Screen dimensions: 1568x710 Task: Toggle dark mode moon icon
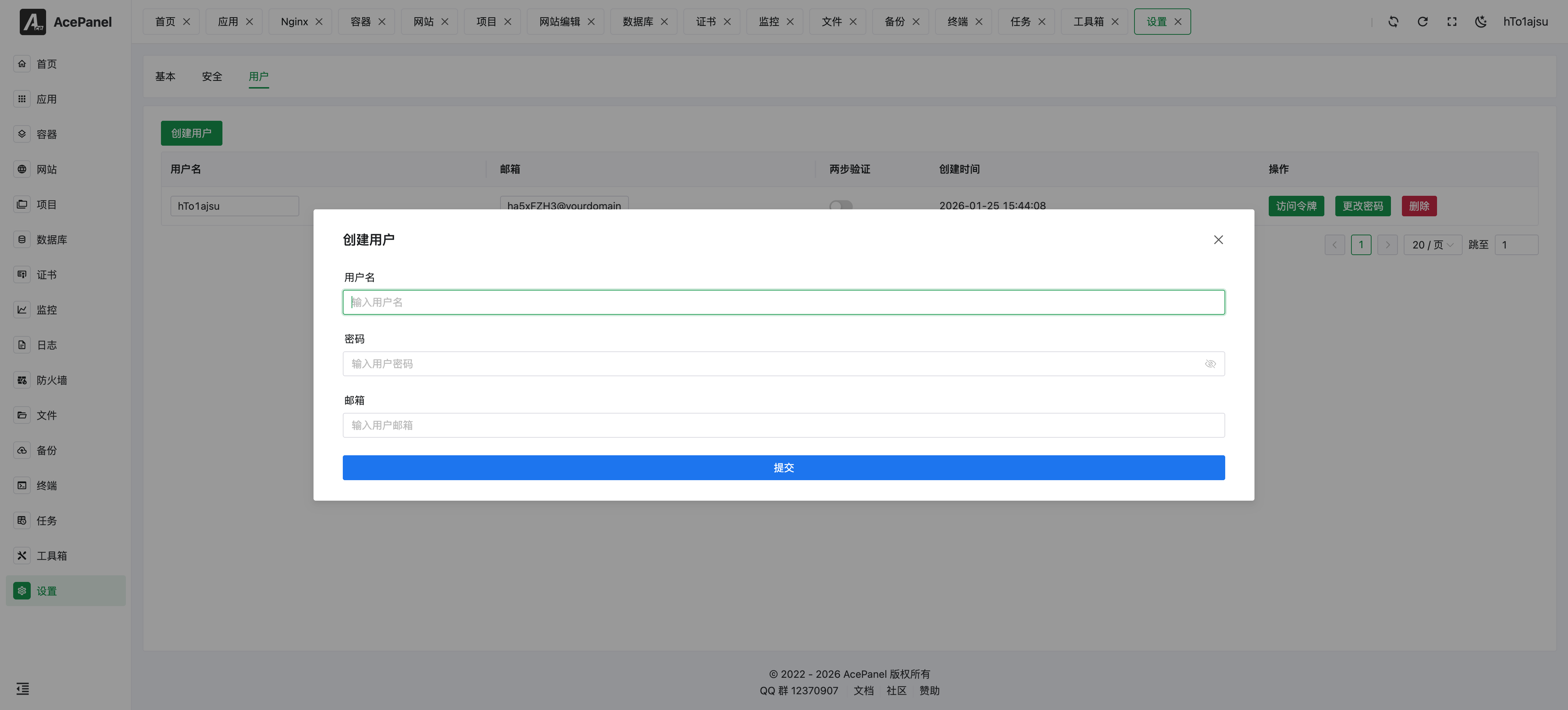pos(1481,21)
